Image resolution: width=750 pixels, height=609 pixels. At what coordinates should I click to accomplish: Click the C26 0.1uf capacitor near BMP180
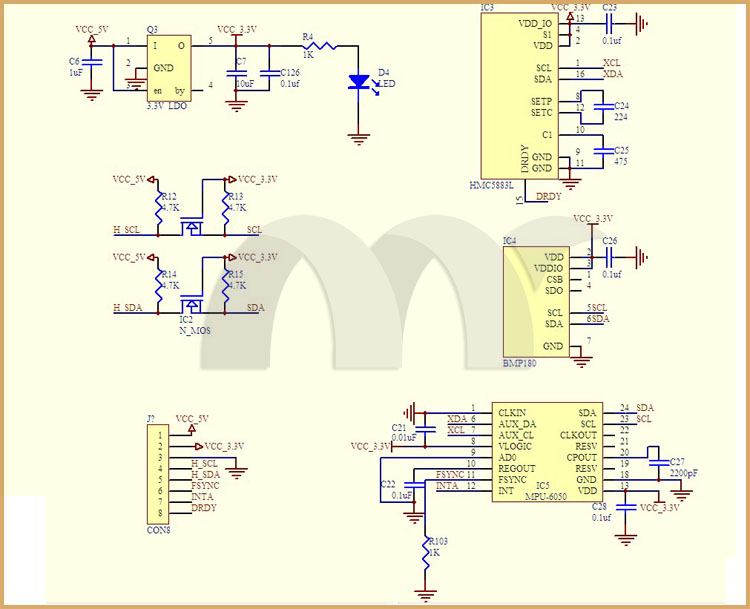coord(608,257)
